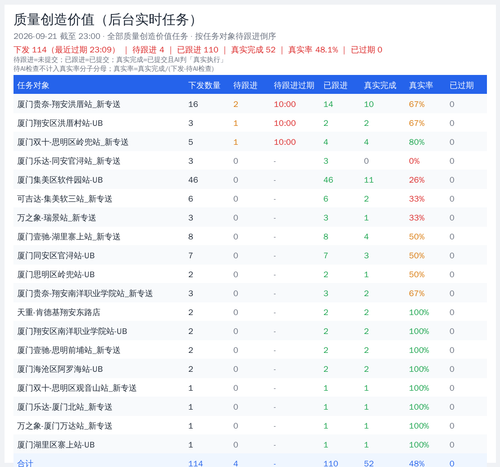
Task: Click the note line starting with 待跟进=未提交
Action: pos(119,60)
